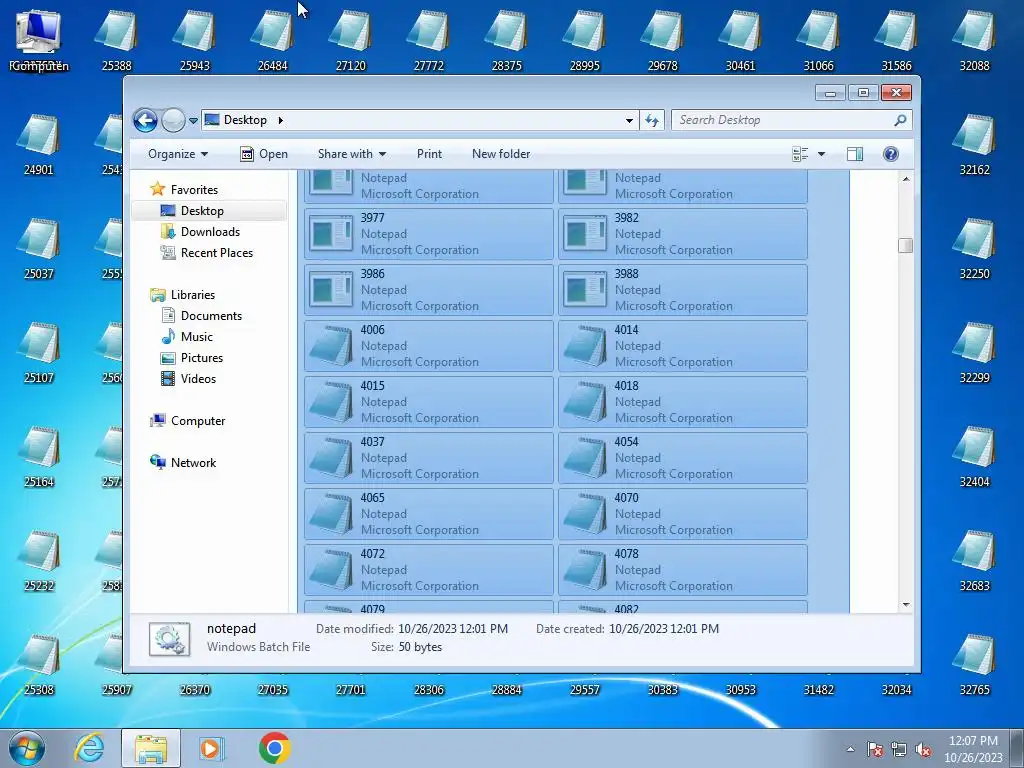Click the taskbar clock
Screen dimensions: 1024x768
[x=973, y=749]
